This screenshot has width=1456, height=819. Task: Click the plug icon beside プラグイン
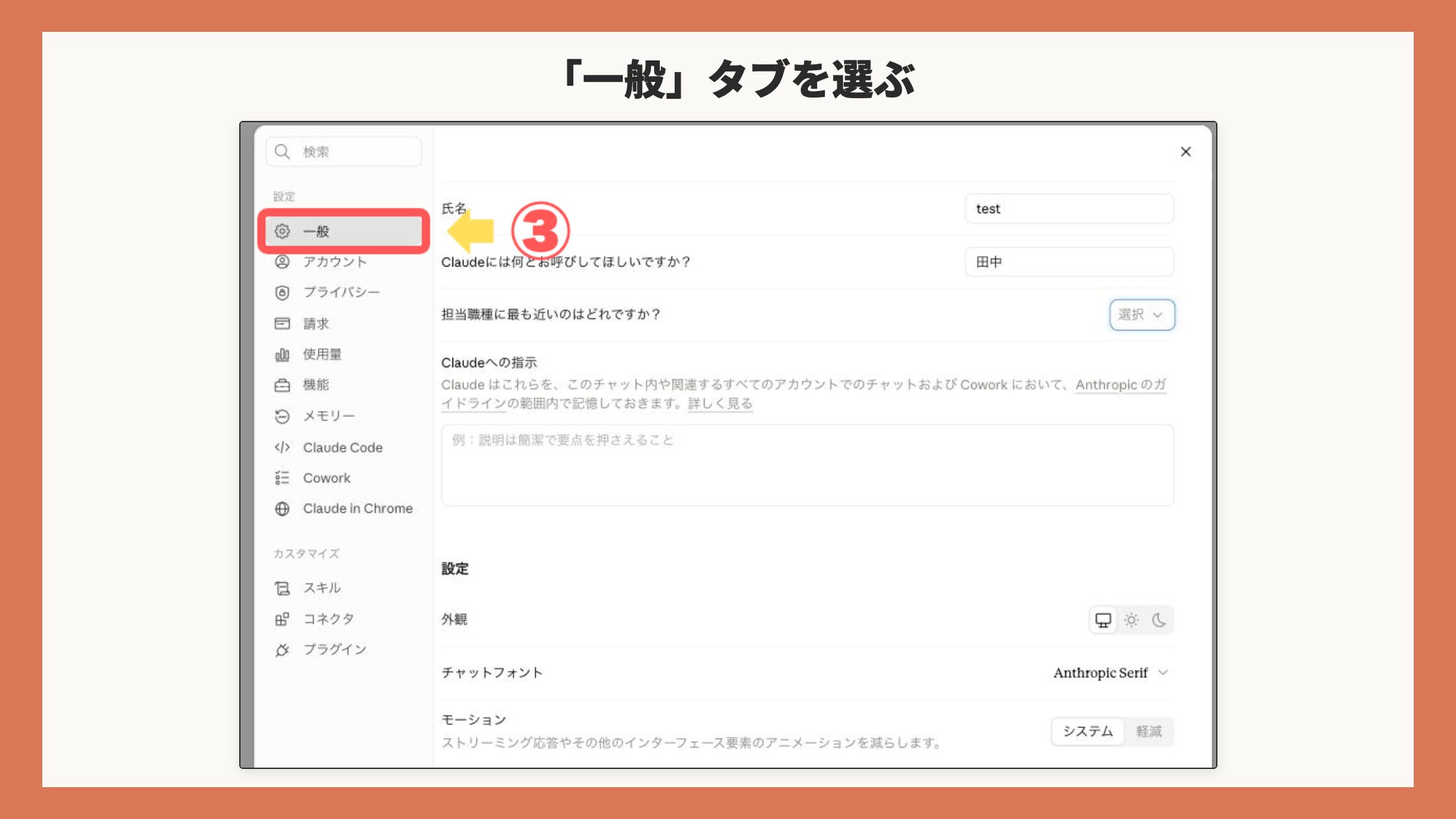coord(282,649)
